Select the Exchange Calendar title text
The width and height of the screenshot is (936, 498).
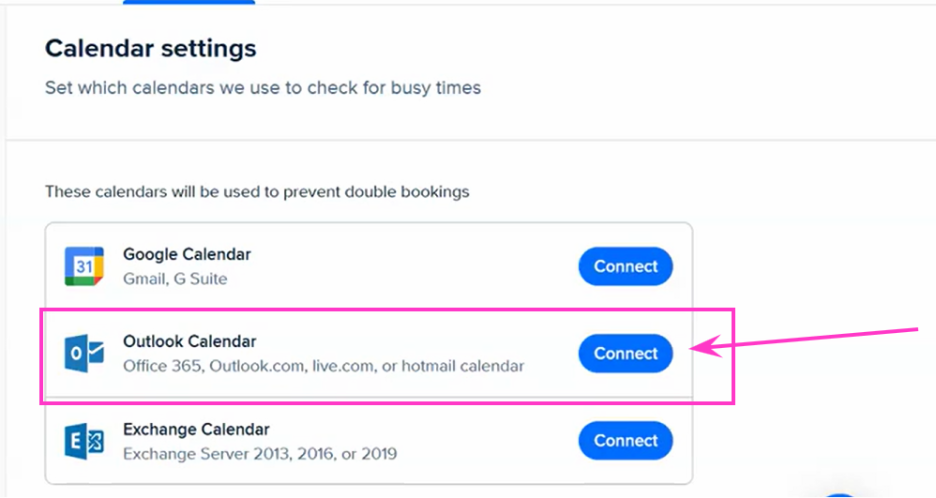tap(196, 429)
